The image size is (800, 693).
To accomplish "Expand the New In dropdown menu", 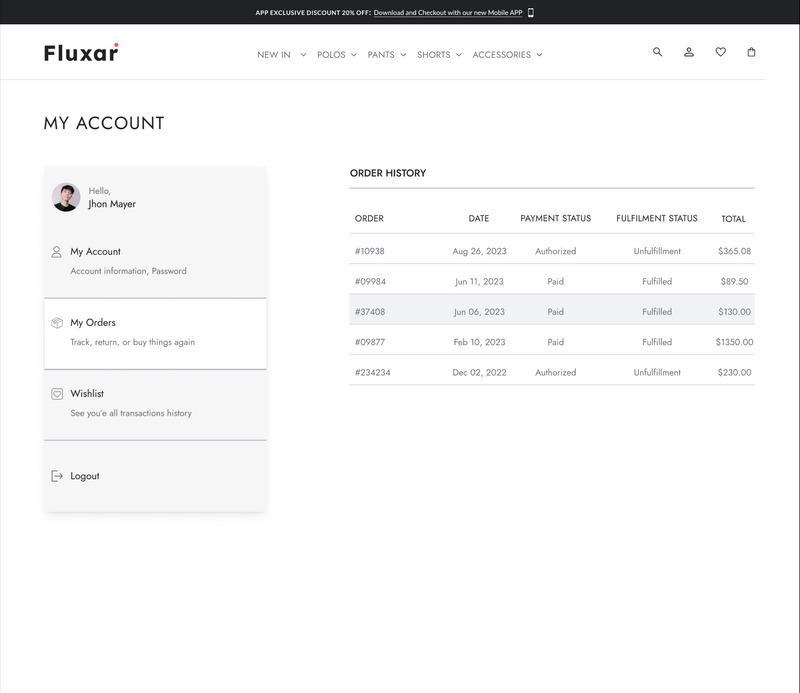I will [x=281, y=55].
